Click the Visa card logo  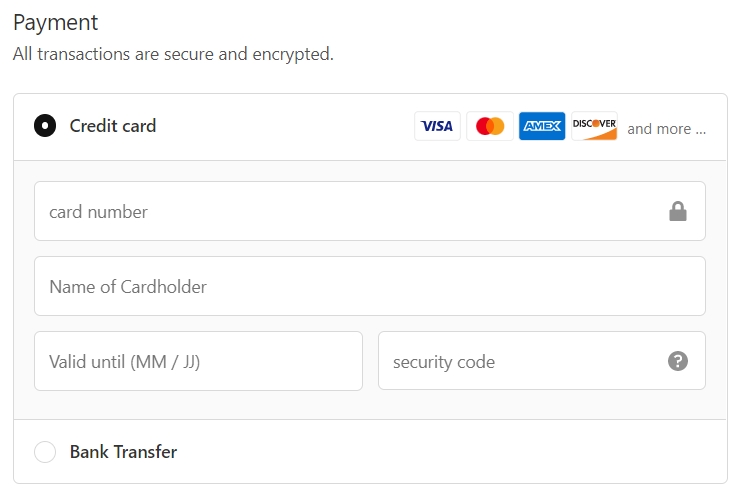point(437,126)
